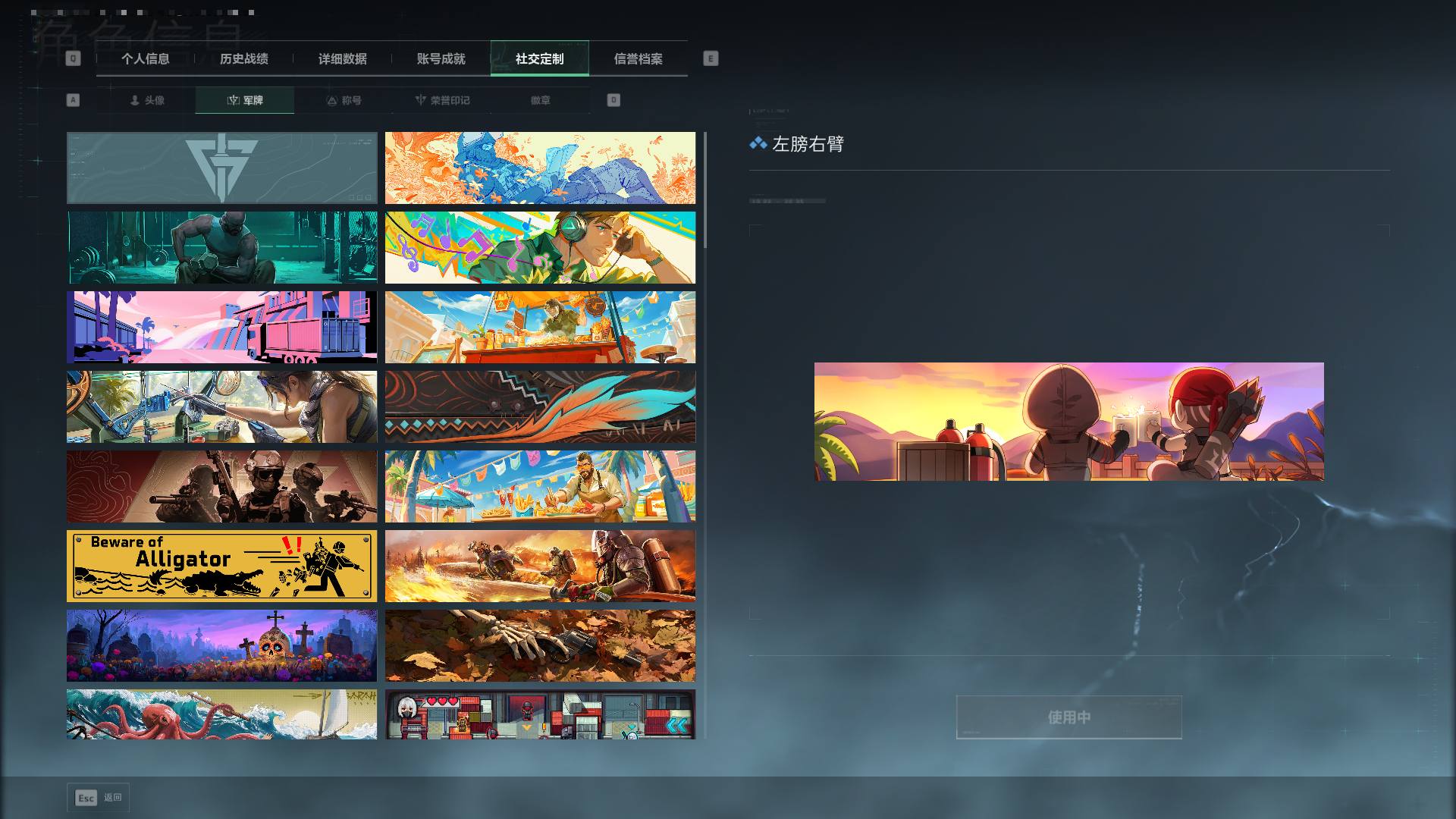
Task: Click the large 左膀右臂 preview banner
Action: point(1069,422)
